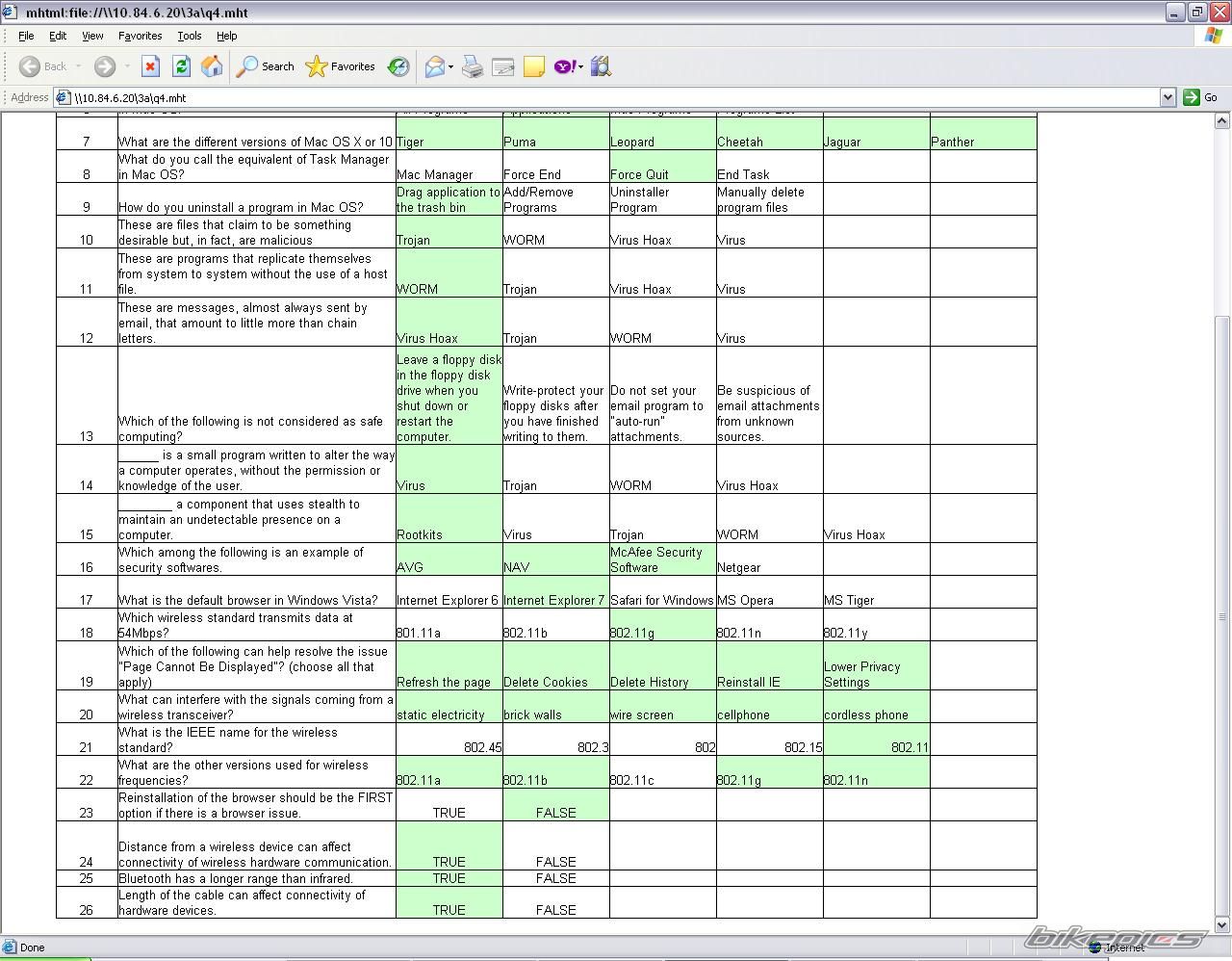Open the Edit menu
The height and width of the screenshot is (961, 1232).
coord(58,36)
